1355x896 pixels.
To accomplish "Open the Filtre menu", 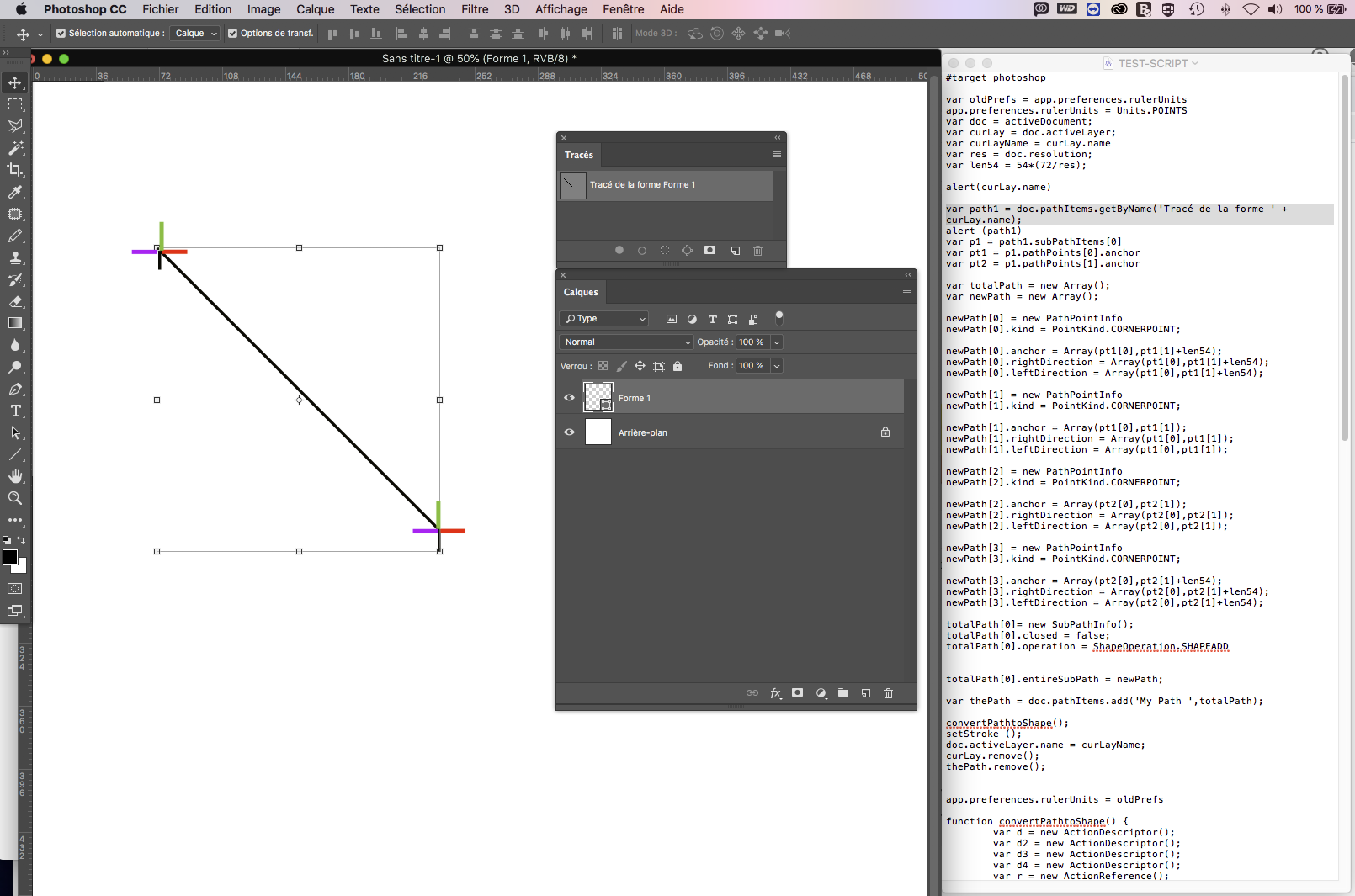I will [x=475, y=9].
